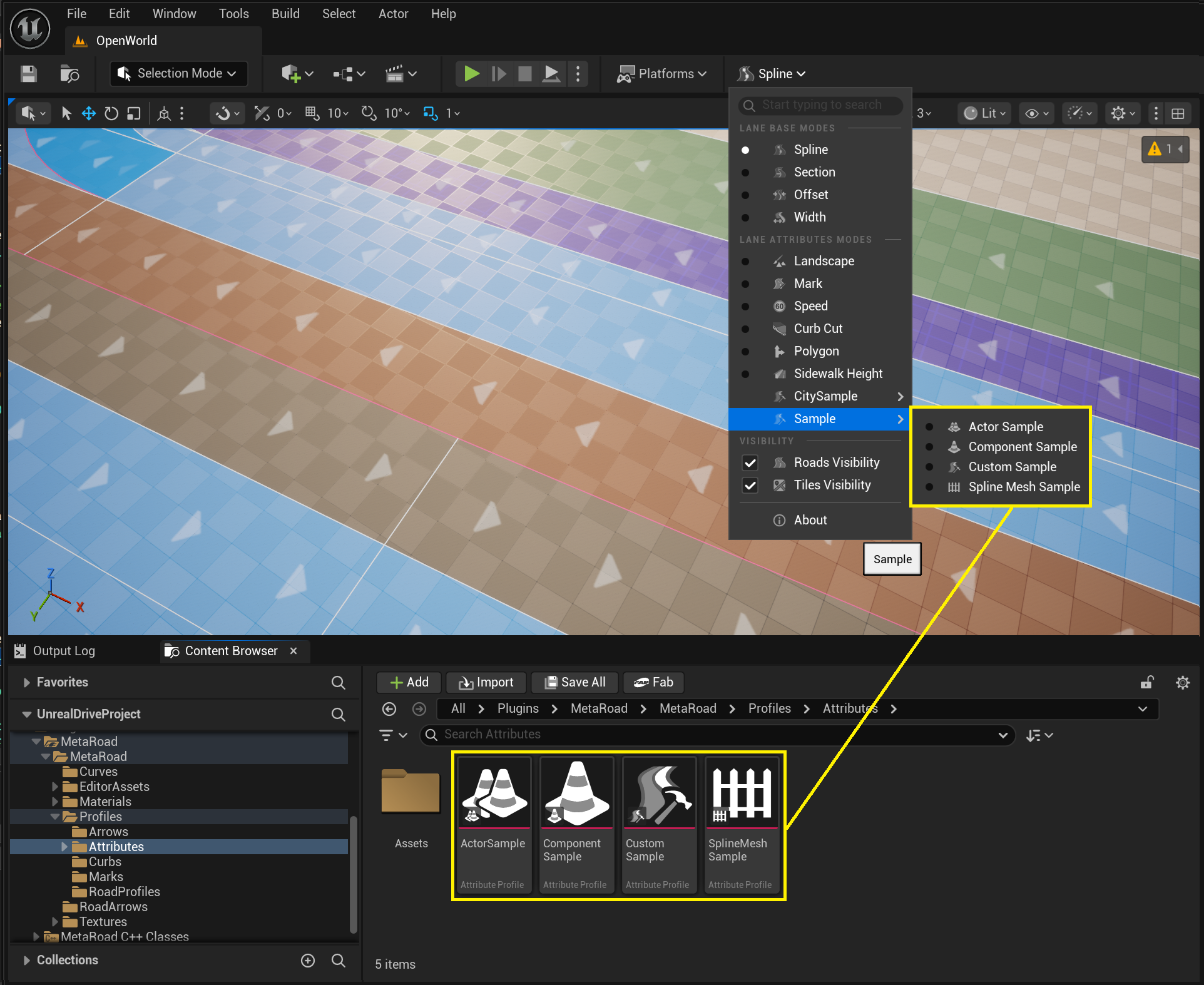Select the Landscape attribute mode

[x=820, y=261]
